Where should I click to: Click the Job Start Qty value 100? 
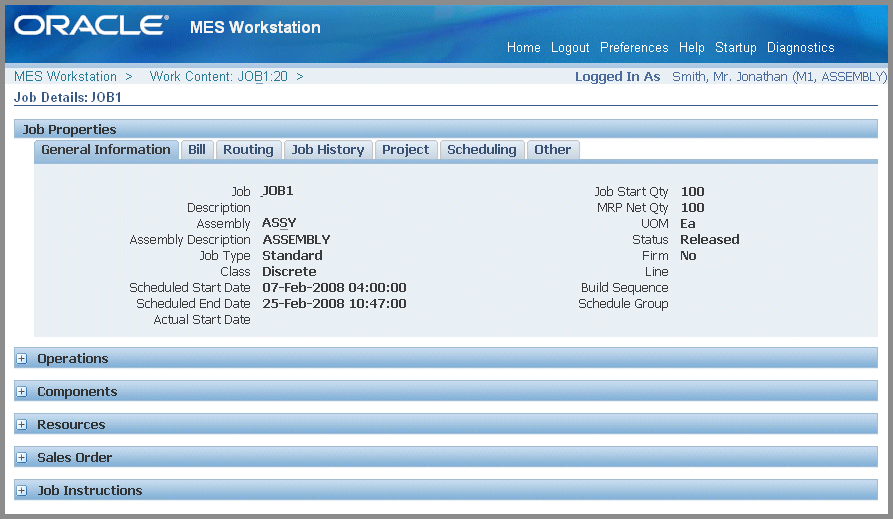pos(693,191)
